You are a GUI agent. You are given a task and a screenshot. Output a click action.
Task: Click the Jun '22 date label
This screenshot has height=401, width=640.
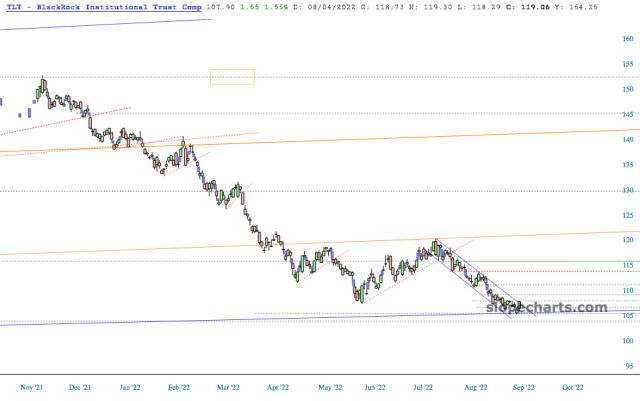375,387
